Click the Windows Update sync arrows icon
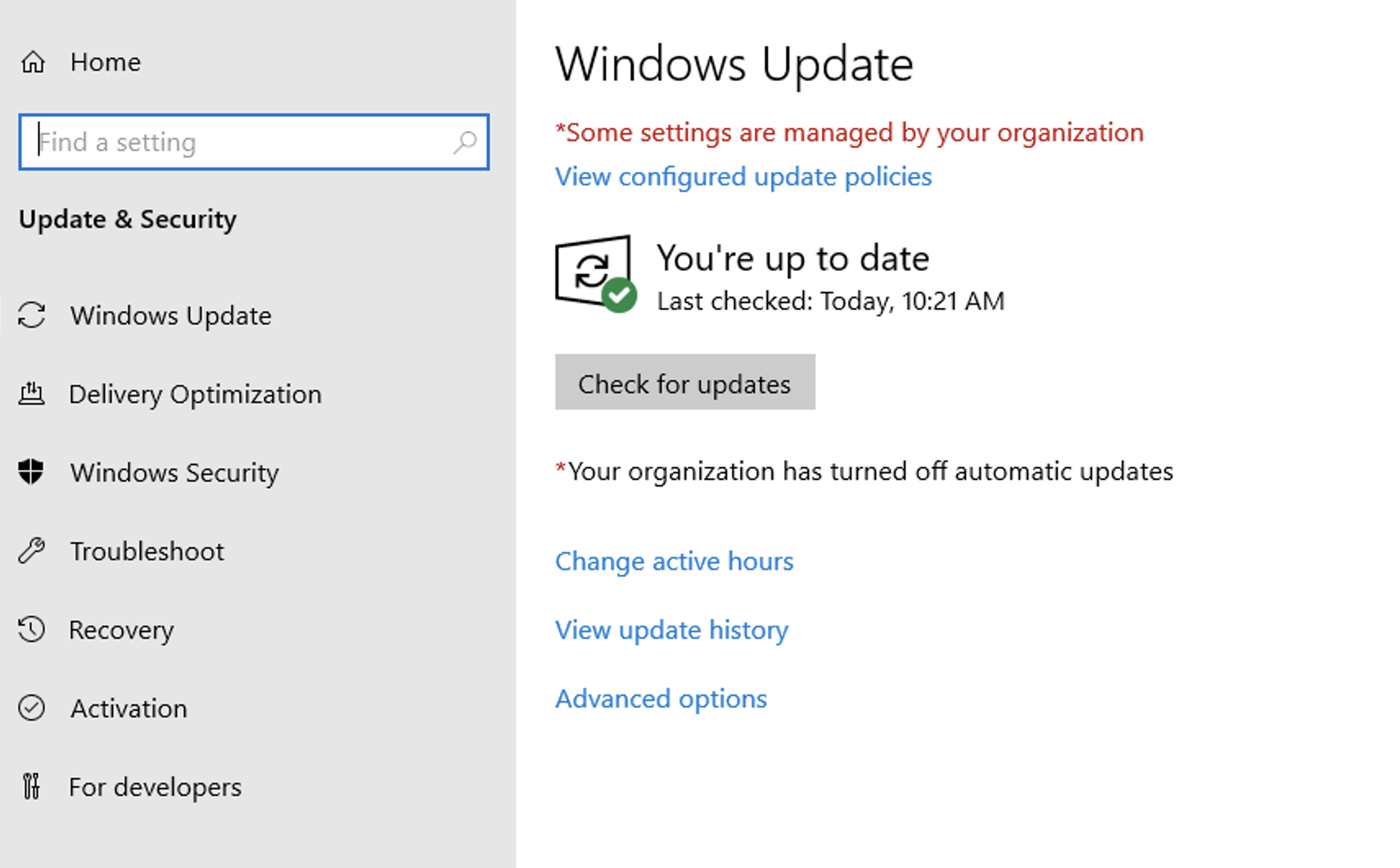The height and width of the screenshot is (868, 1400). pos(32,315)
